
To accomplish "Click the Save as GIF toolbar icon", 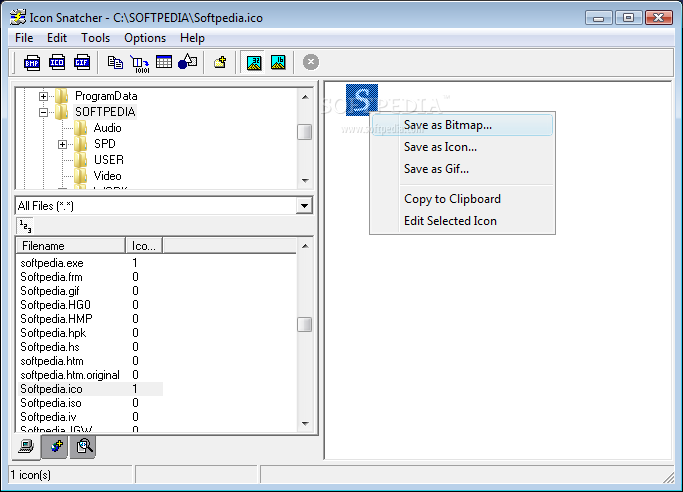I will coord(82,63).
